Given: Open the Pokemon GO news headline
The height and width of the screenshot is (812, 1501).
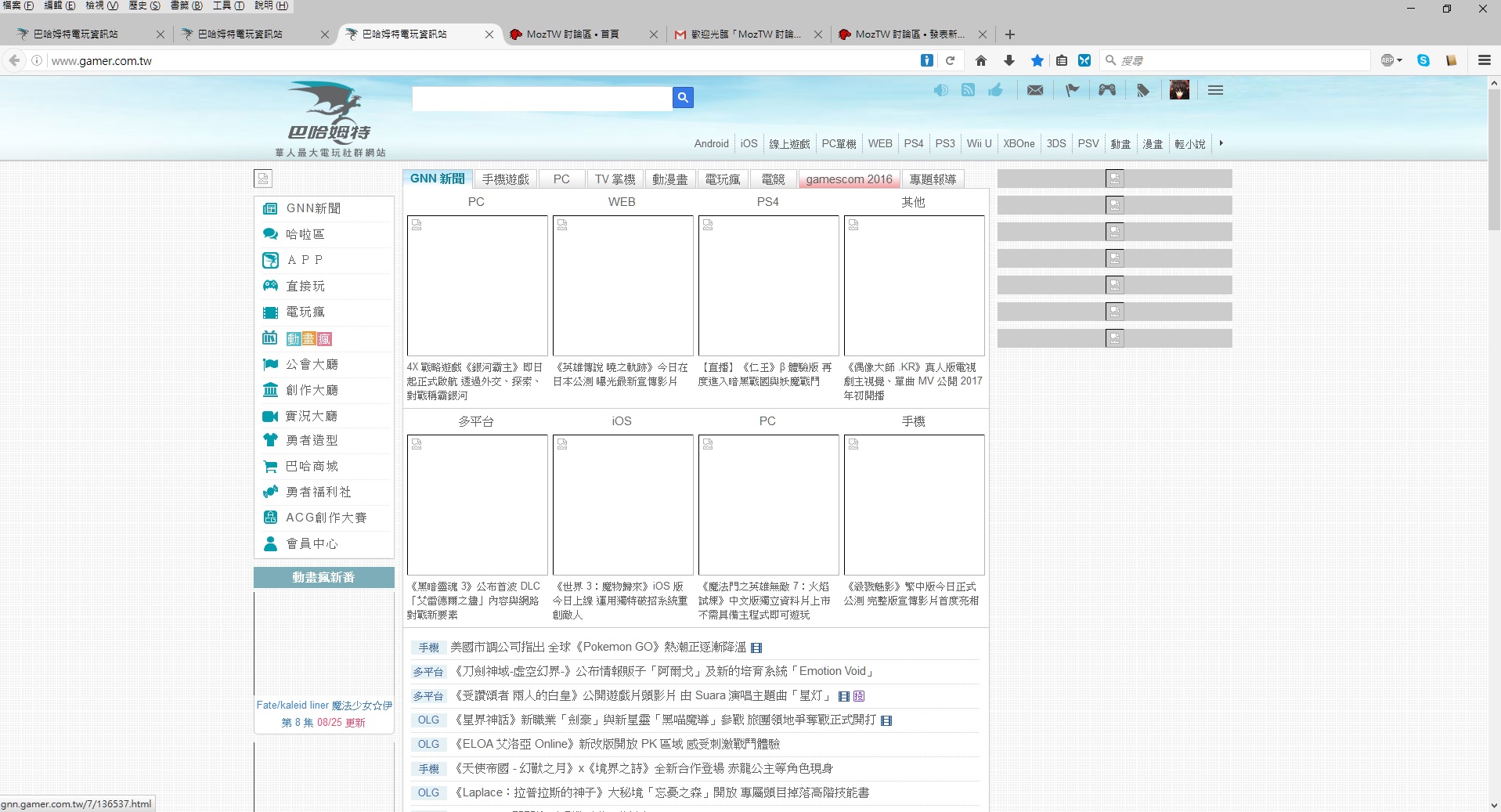Looking at the screenshot, I should [597, 648].
